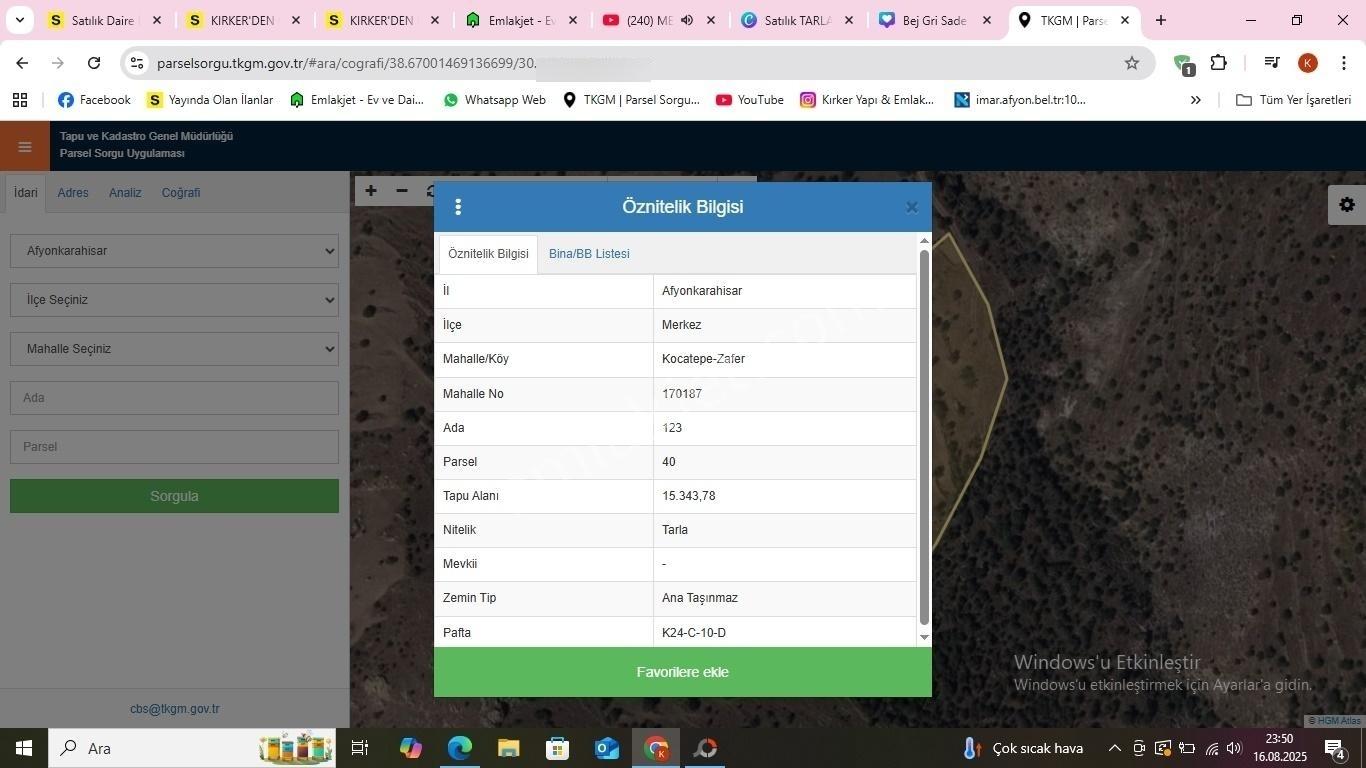The height and width of the screenshot is (768, 1366).
Task: Show hidden system tray icons
Action: (1114, 748)
